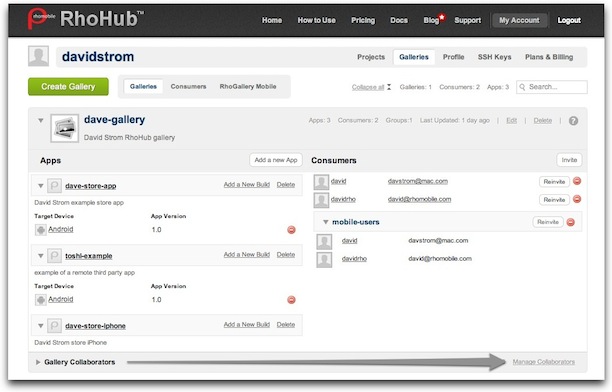Click Android device icon under toshi-example

[41, 299]
